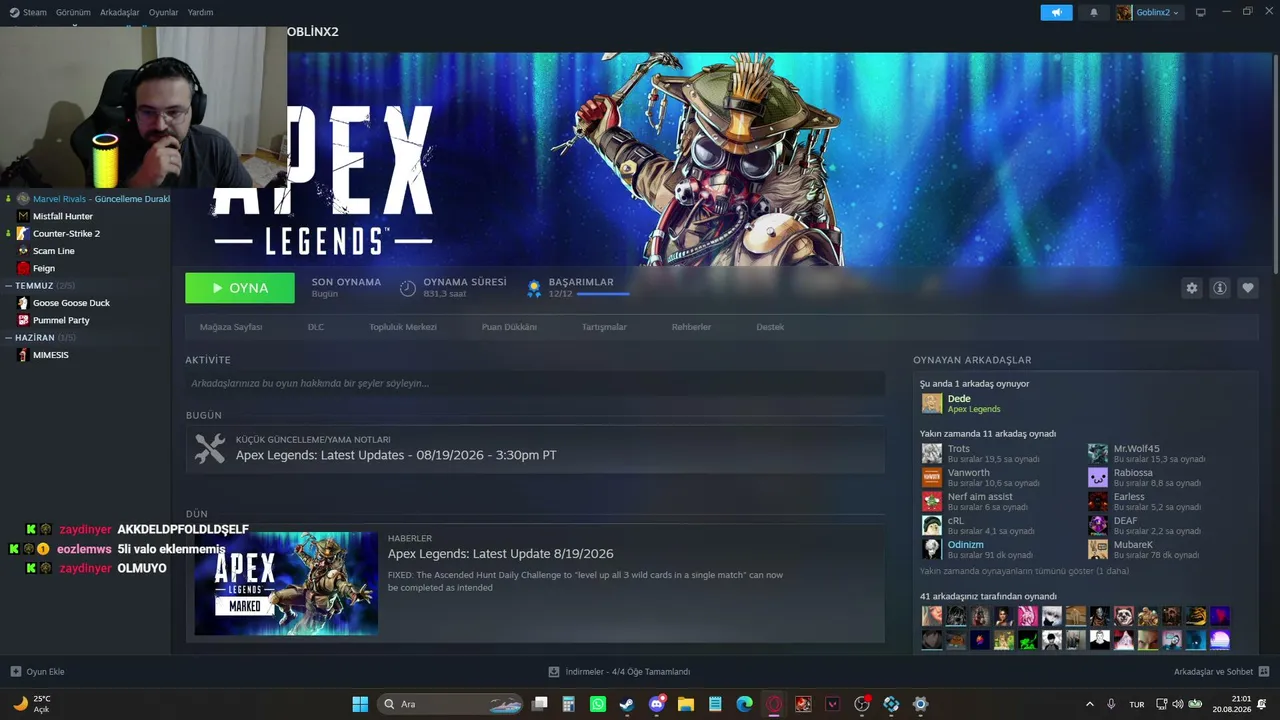The height and width of the screenshot is (720, 1280).
Task: Click the activity comment input field
Action: coord(535,383)
